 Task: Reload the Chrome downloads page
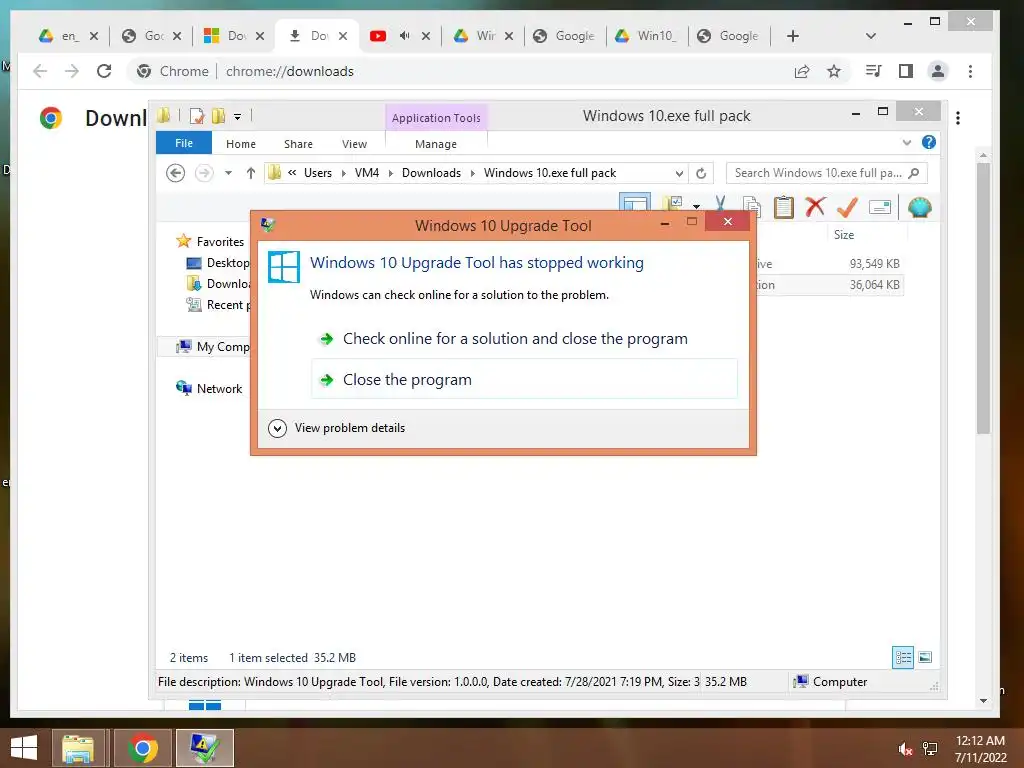[x=104, y=71]
